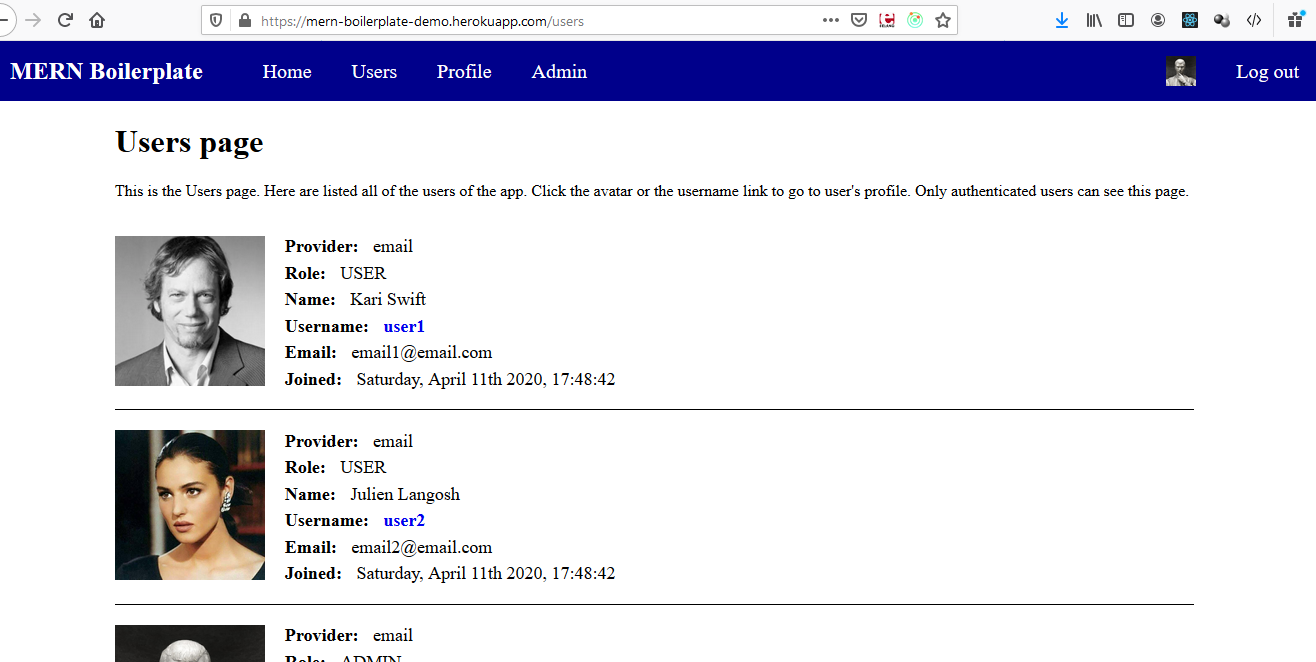The width and height of the screenshot is (1316, 662).
Task: Click the 'email' provider value for Julien Langosh
Action: coord(393,441)
